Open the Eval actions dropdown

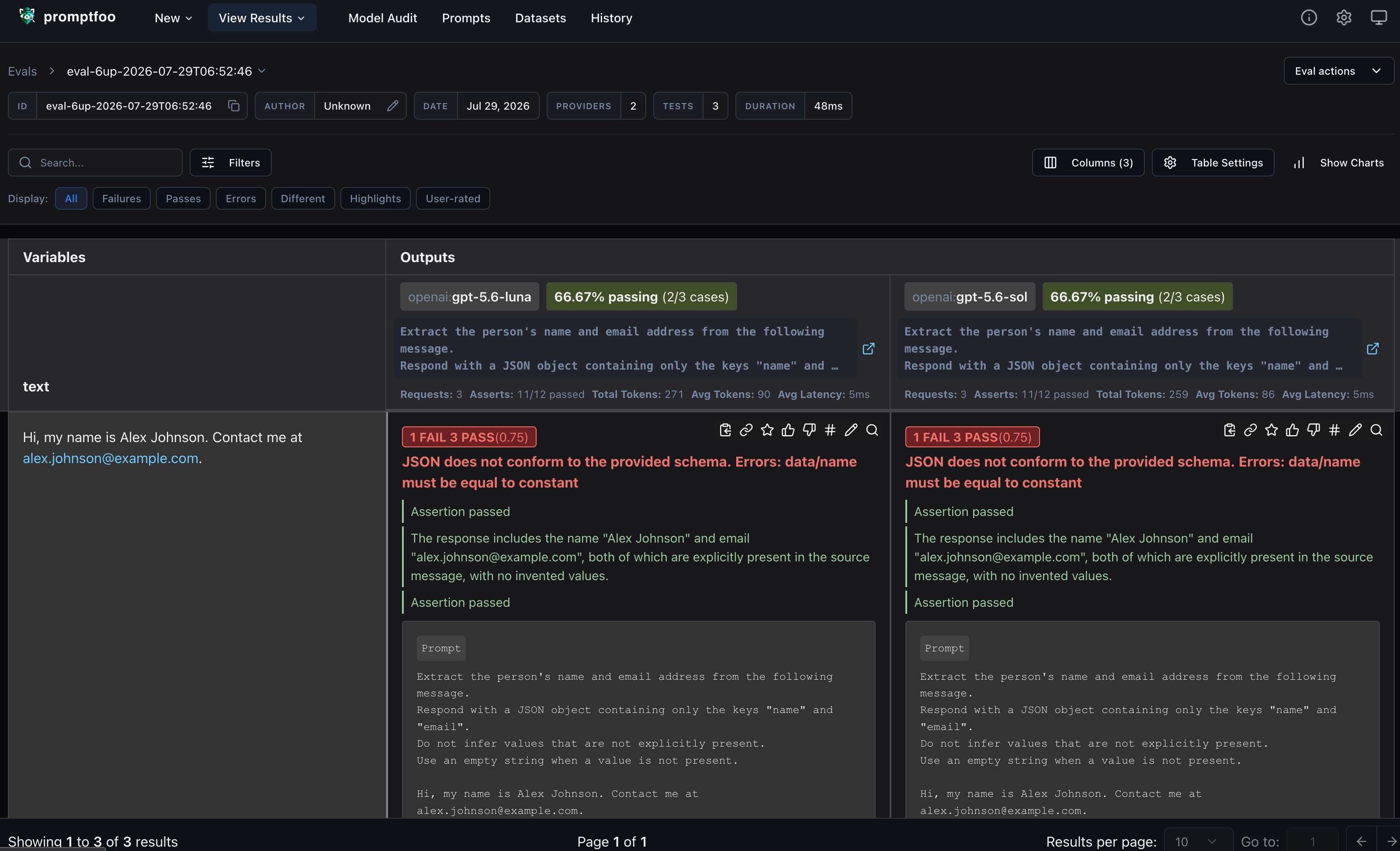(1338, 71)
